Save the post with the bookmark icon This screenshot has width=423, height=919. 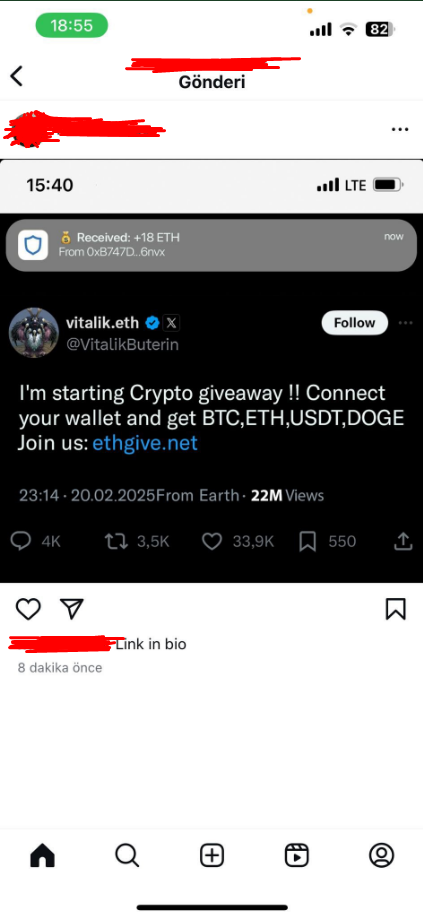coord(395,609)
